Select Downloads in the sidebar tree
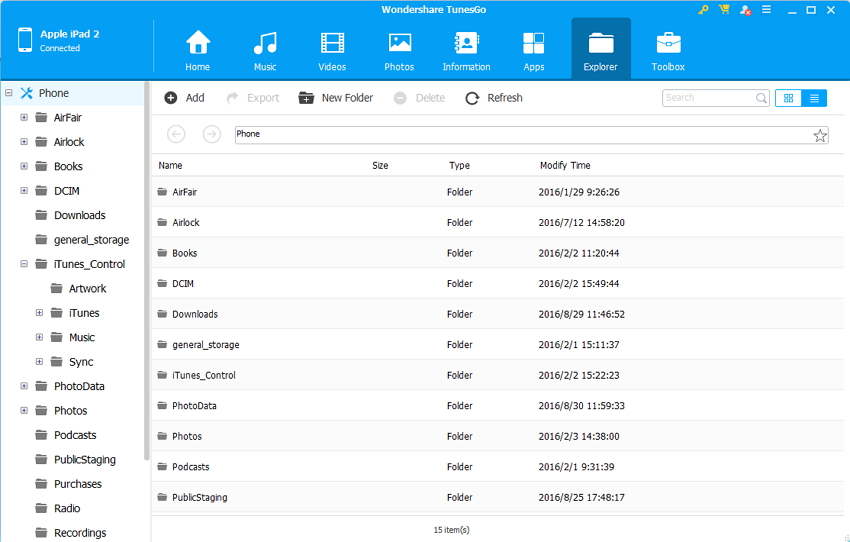 79,215
